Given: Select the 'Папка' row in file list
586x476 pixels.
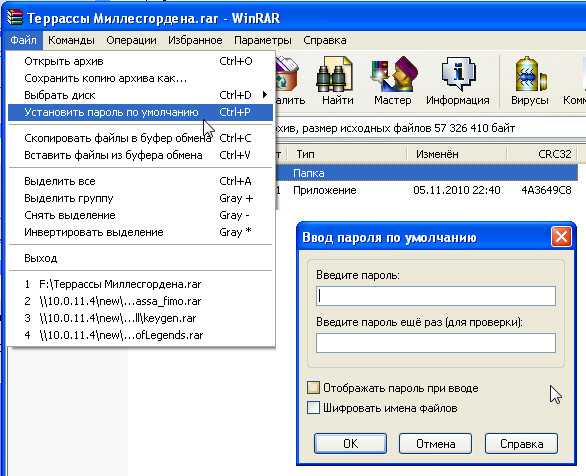Looking at the screenshot, I should coord(427,173).
